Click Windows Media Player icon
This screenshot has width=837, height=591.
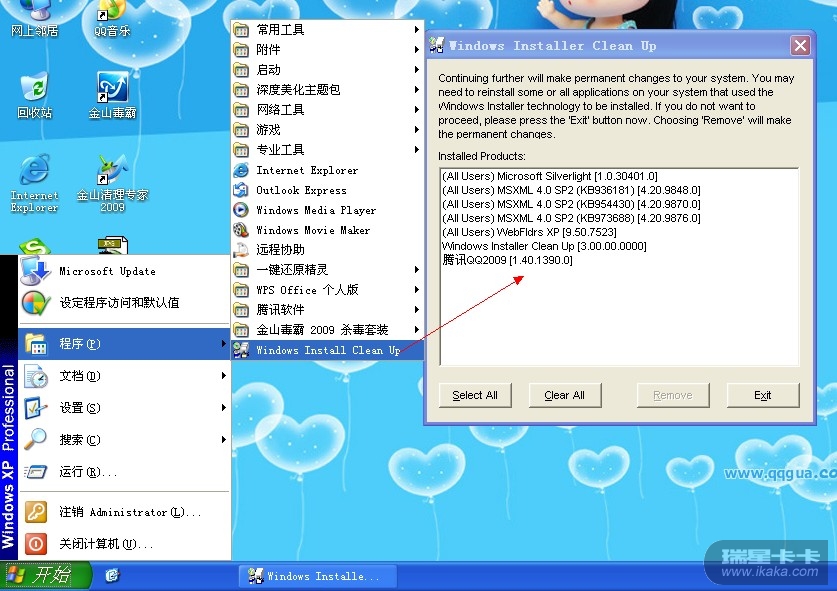[x=241, y=210]
